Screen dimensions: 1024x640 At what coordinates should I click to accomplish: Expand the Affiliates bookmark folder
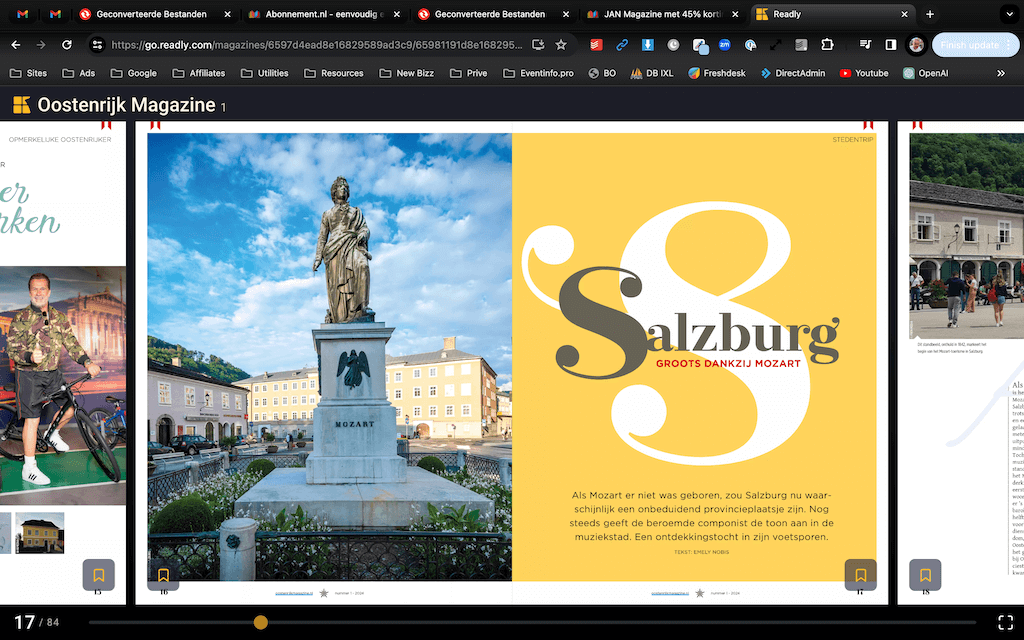(x=199, y=73)
